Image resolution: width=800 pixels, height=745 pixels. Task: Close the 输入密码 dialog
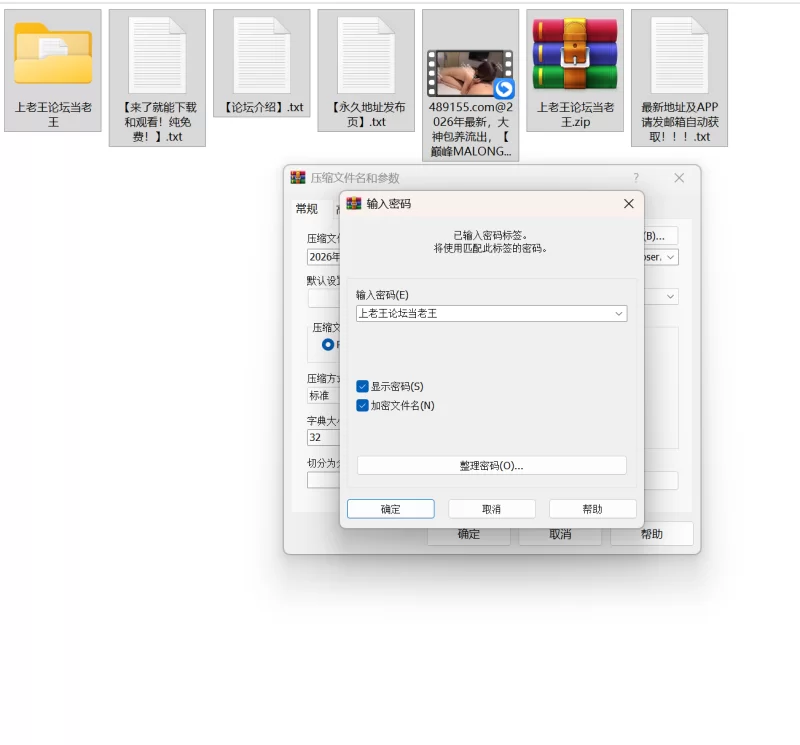629,204
